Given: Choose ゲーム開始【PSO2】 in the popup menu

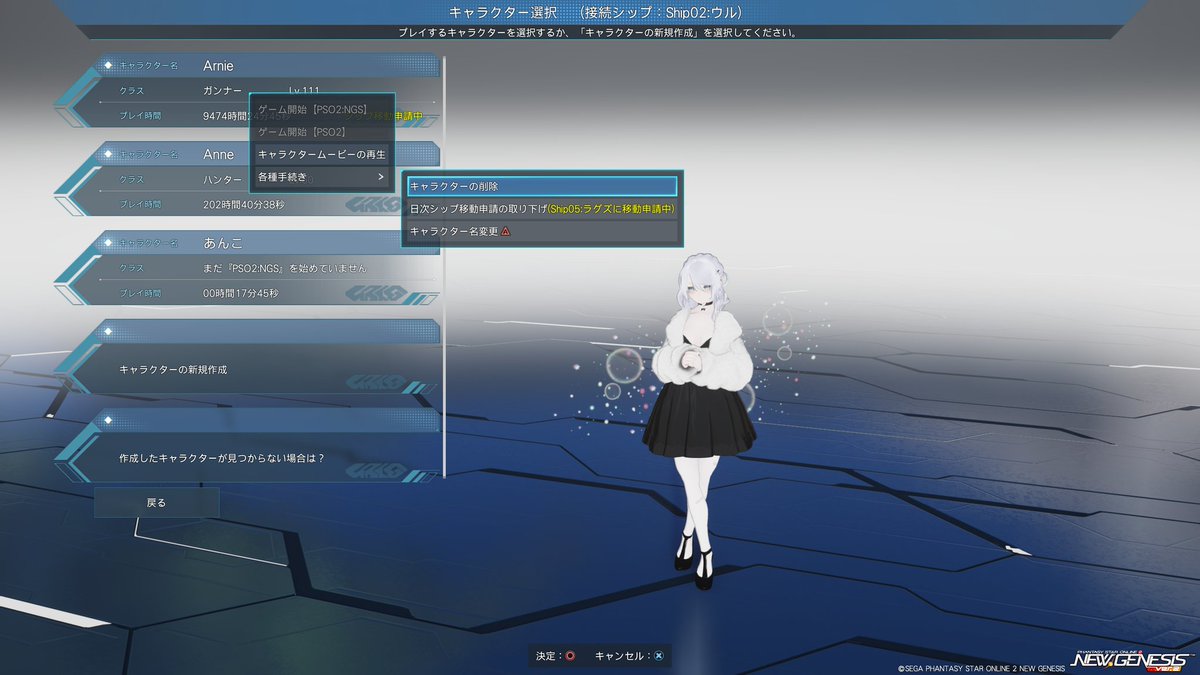Looking at the screenshot, I should tap(321, 131).
